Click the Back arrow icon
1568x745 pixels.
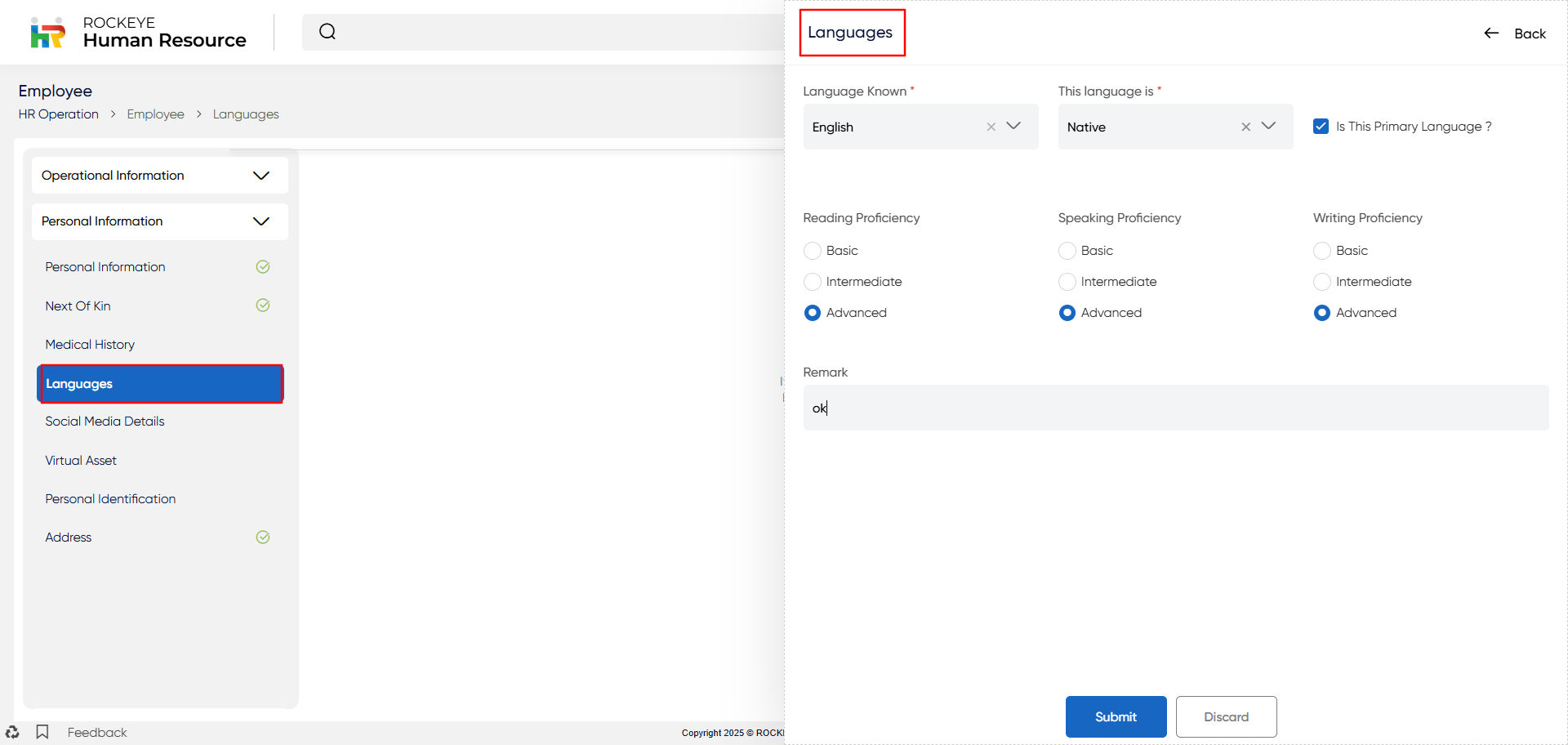coord(1491,33)
